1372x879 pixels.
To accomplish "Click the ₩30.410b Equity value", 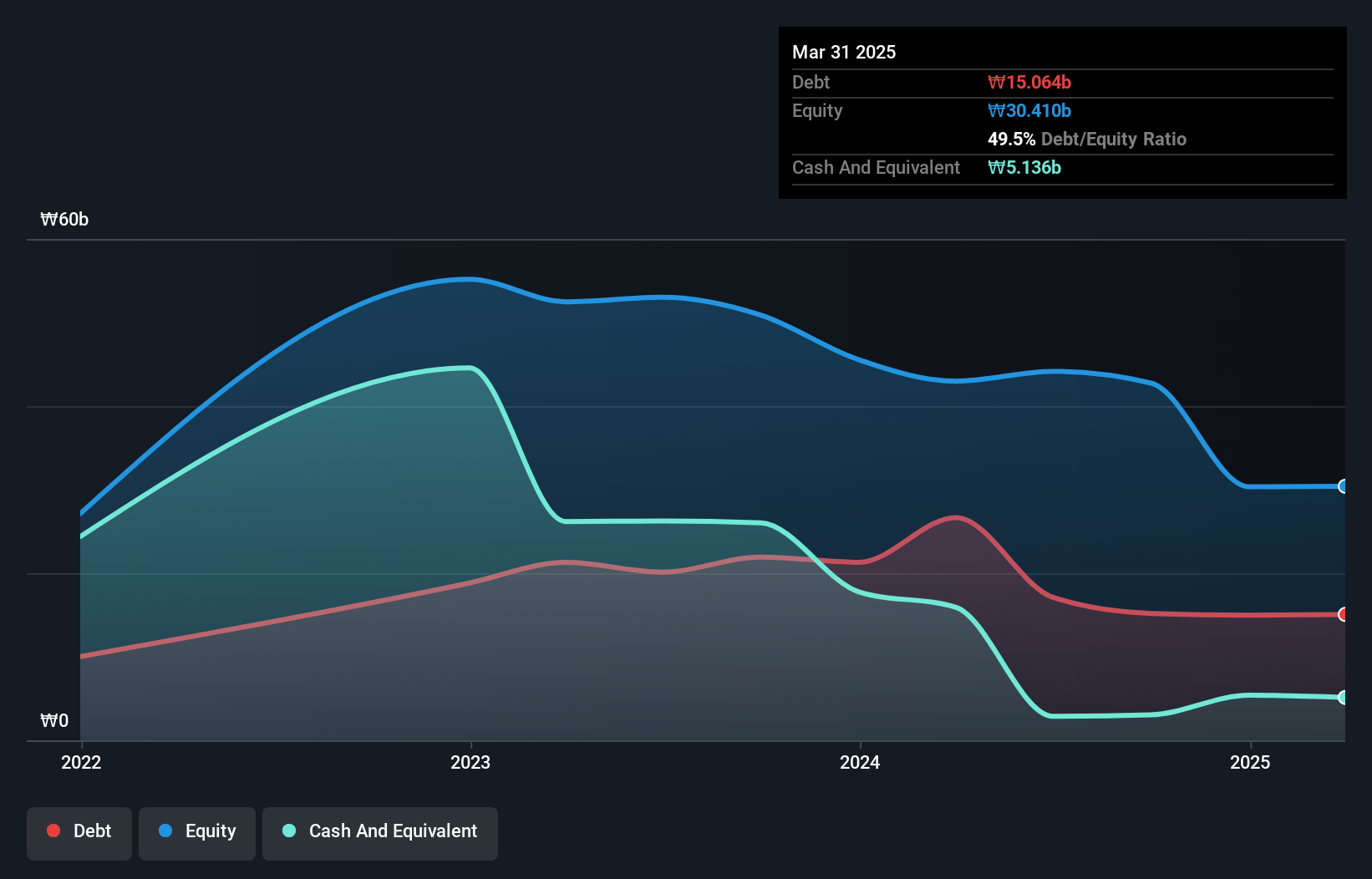I will click(x=1030, y=110).
